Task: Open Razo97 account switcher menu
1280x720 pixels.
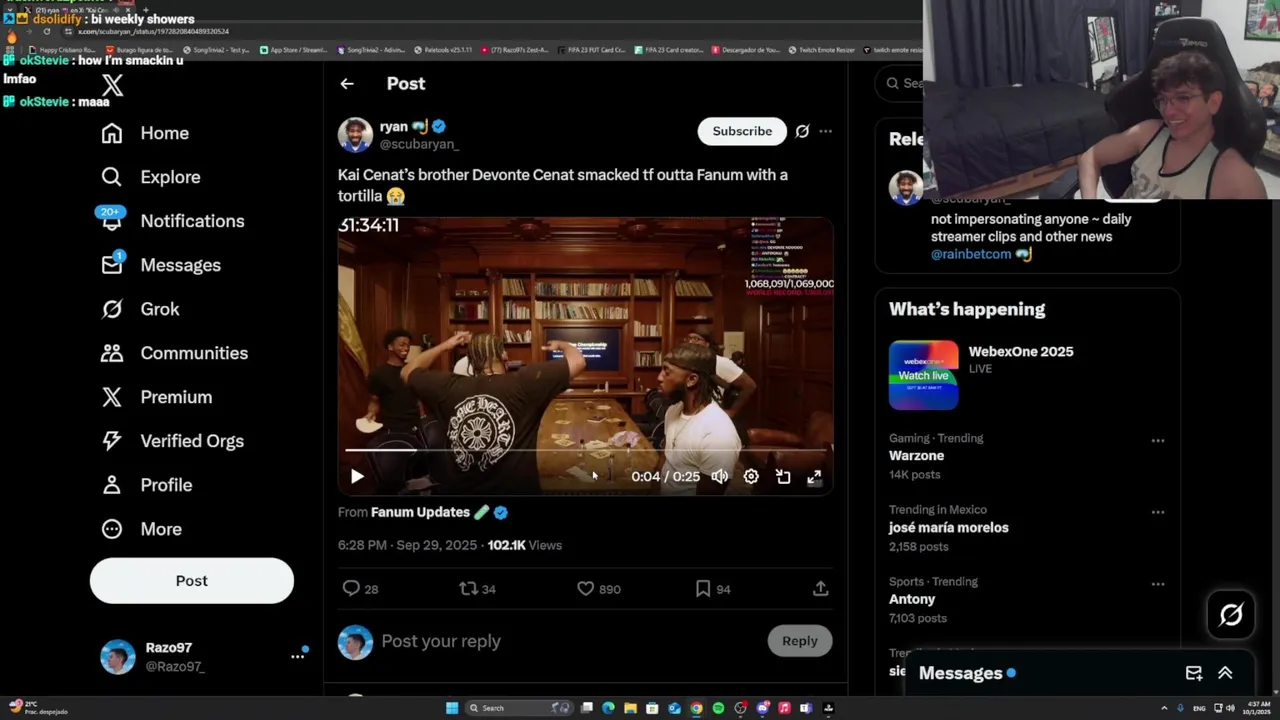Action: 203,656
